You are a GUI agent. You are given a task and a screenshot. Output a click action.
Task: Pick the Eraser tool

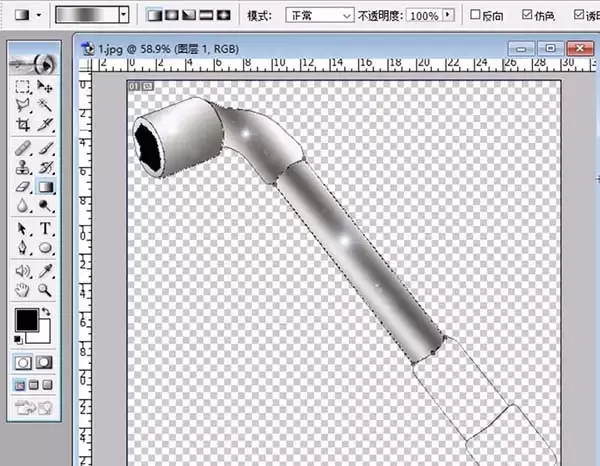click(x=23, y=187)
